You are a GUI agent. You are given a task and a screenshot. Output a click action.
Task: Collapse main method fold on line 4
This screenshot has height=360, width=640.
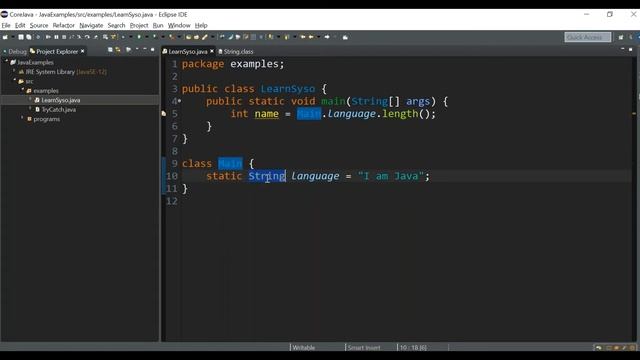click(x=179, y=101)
